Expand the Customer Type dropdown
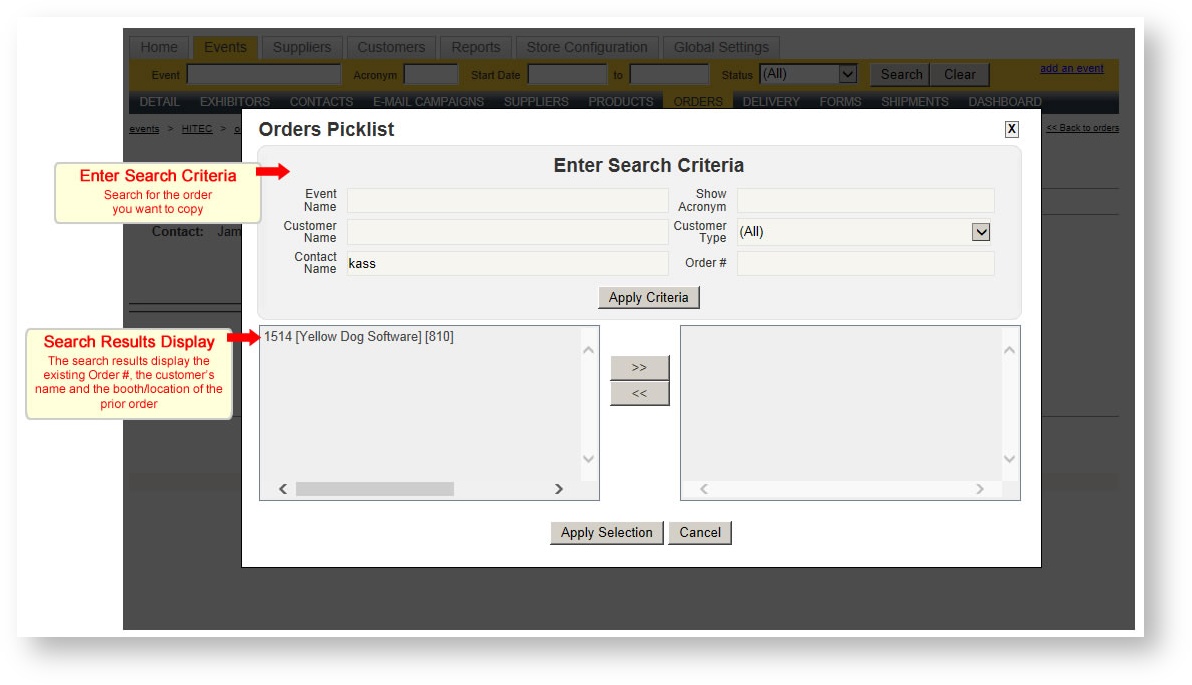The height and width of the screenshot is (685, 1192). pyautogui.click(x=981, y=232)
